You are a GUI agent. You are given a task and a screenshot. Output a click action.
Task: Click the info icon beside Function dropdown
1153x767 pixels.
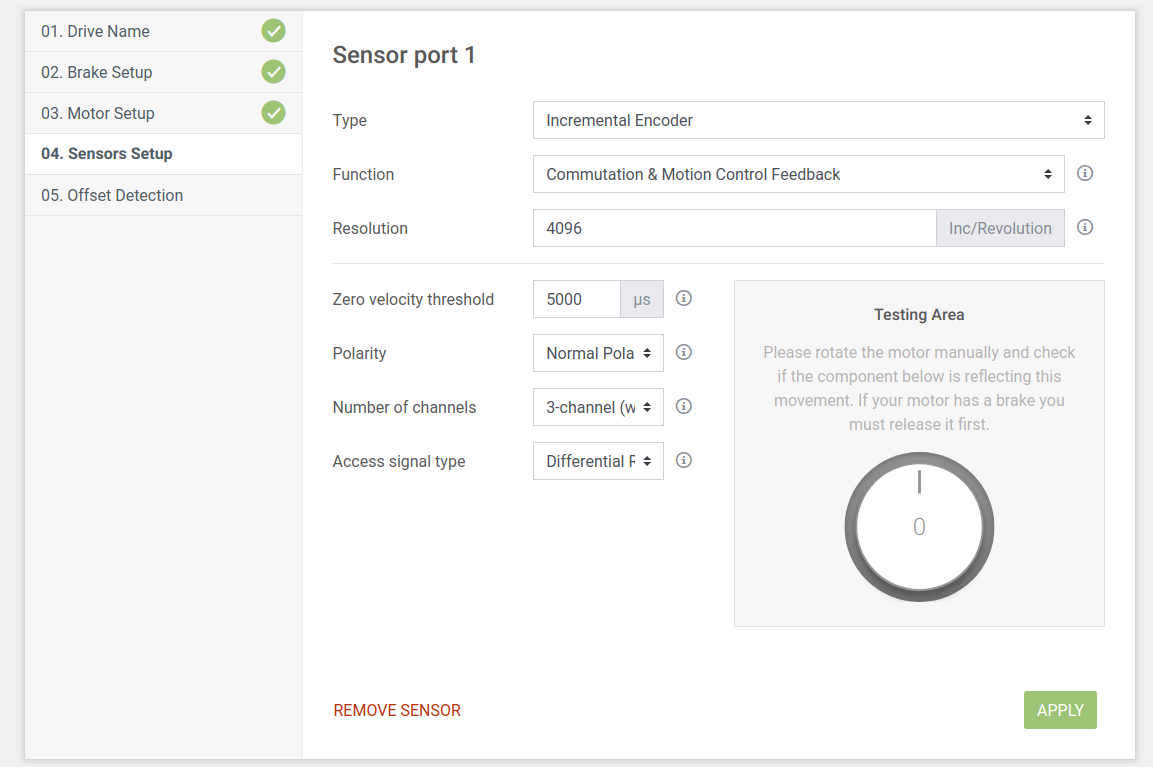1085,174
